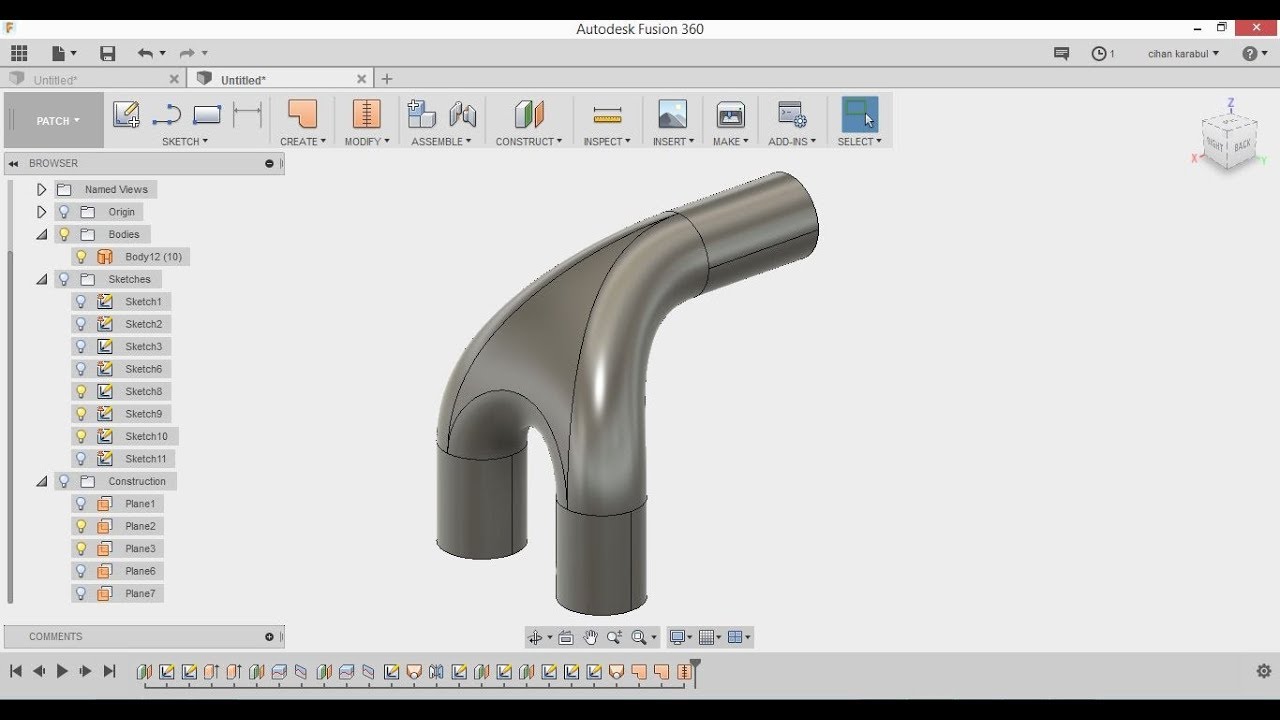
Task: Click the Make 3D print icon
Action: coord(731,114)
